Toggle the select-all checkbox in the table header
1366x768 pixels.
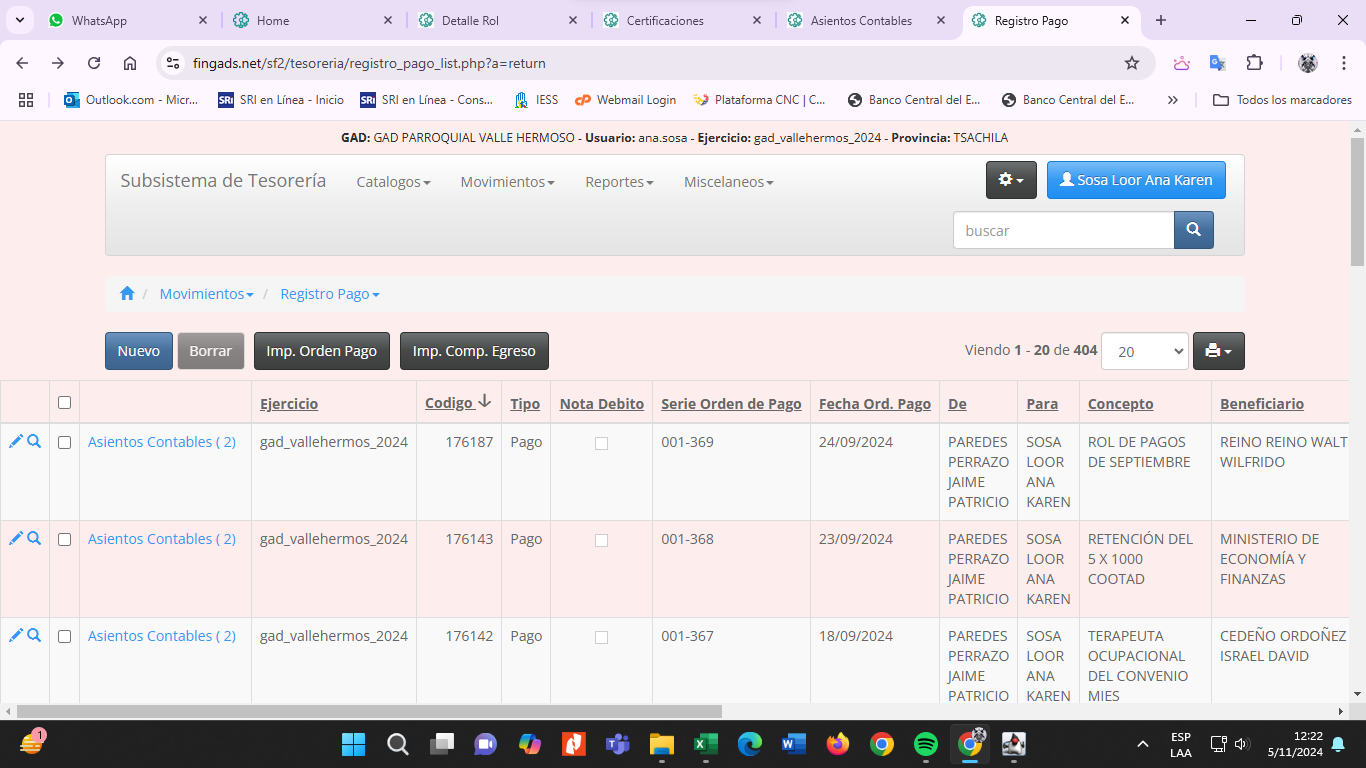point(65,403)
